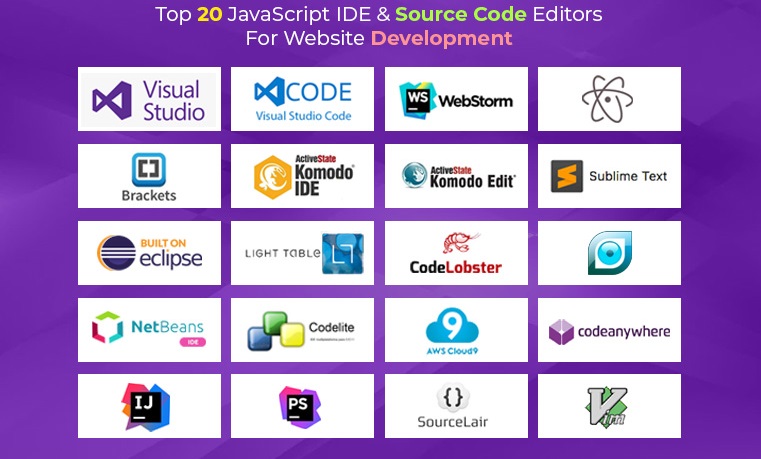Screen dimensions: 761x459
Task: Open the Light Table logo card
Action: tap(302, 253)
